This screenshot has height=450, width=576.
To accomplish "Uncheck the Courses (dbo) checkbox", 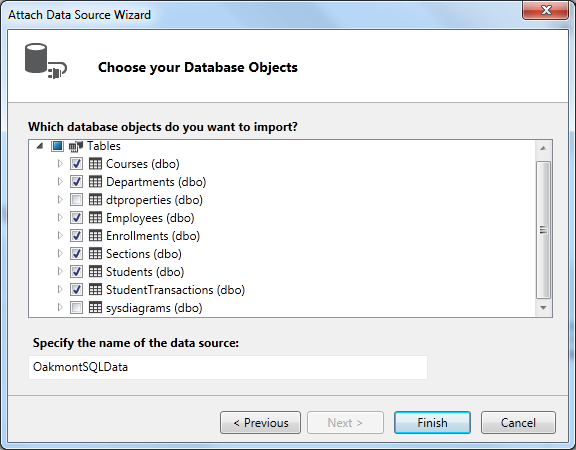I will (76, 163).
